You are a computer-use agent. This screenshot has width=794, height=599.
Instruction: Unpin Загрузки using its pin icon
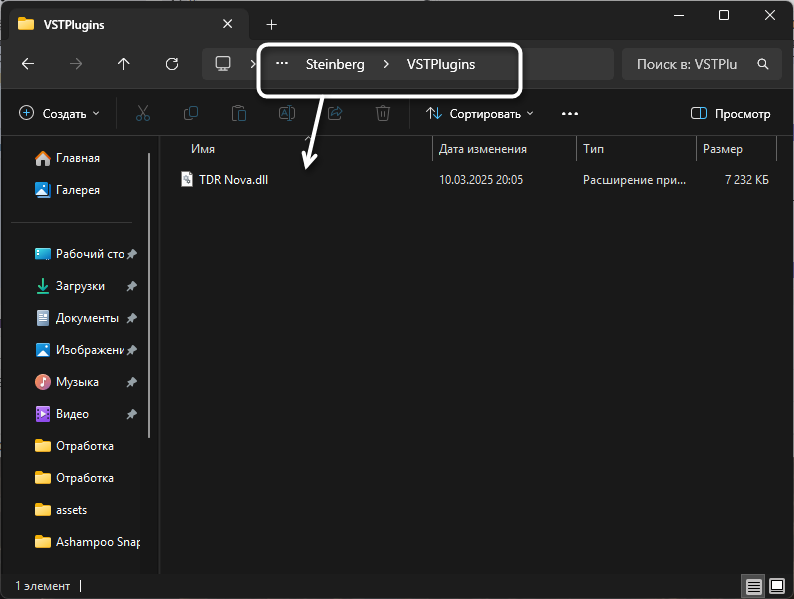click(132, 286)
